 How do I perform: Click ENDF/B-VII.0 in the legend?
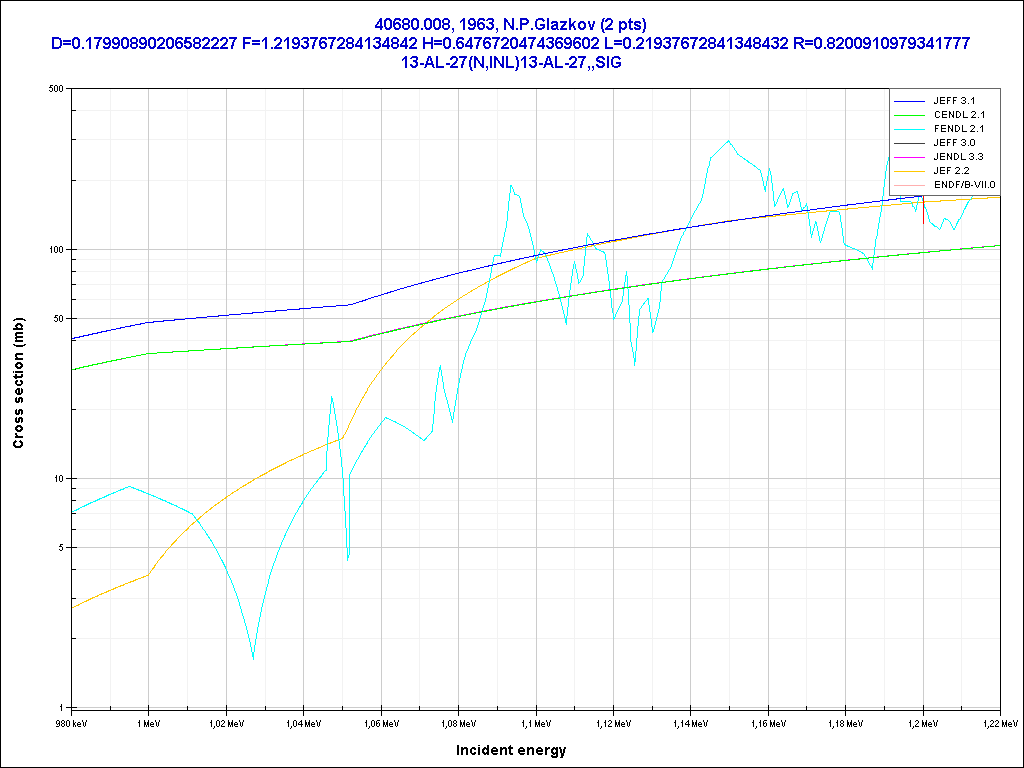[x=963, y=185]
